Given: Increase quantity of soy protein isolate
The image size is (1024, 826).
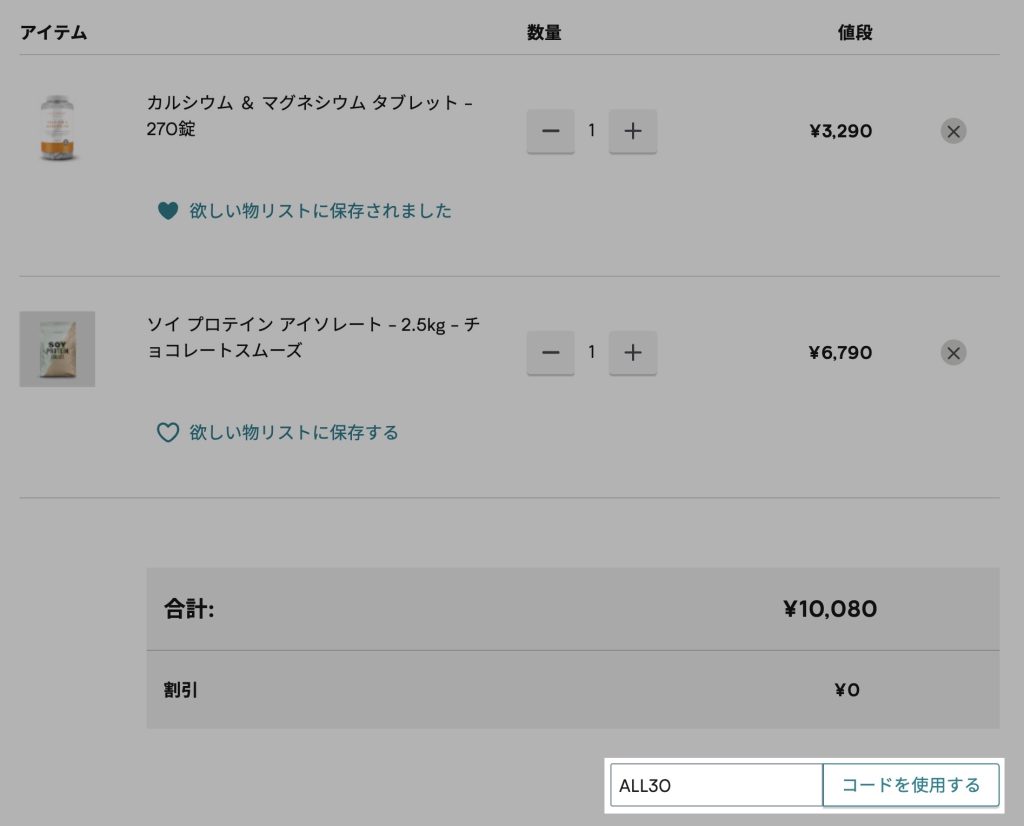Looking at the screenshot, I should click(632, 353).
